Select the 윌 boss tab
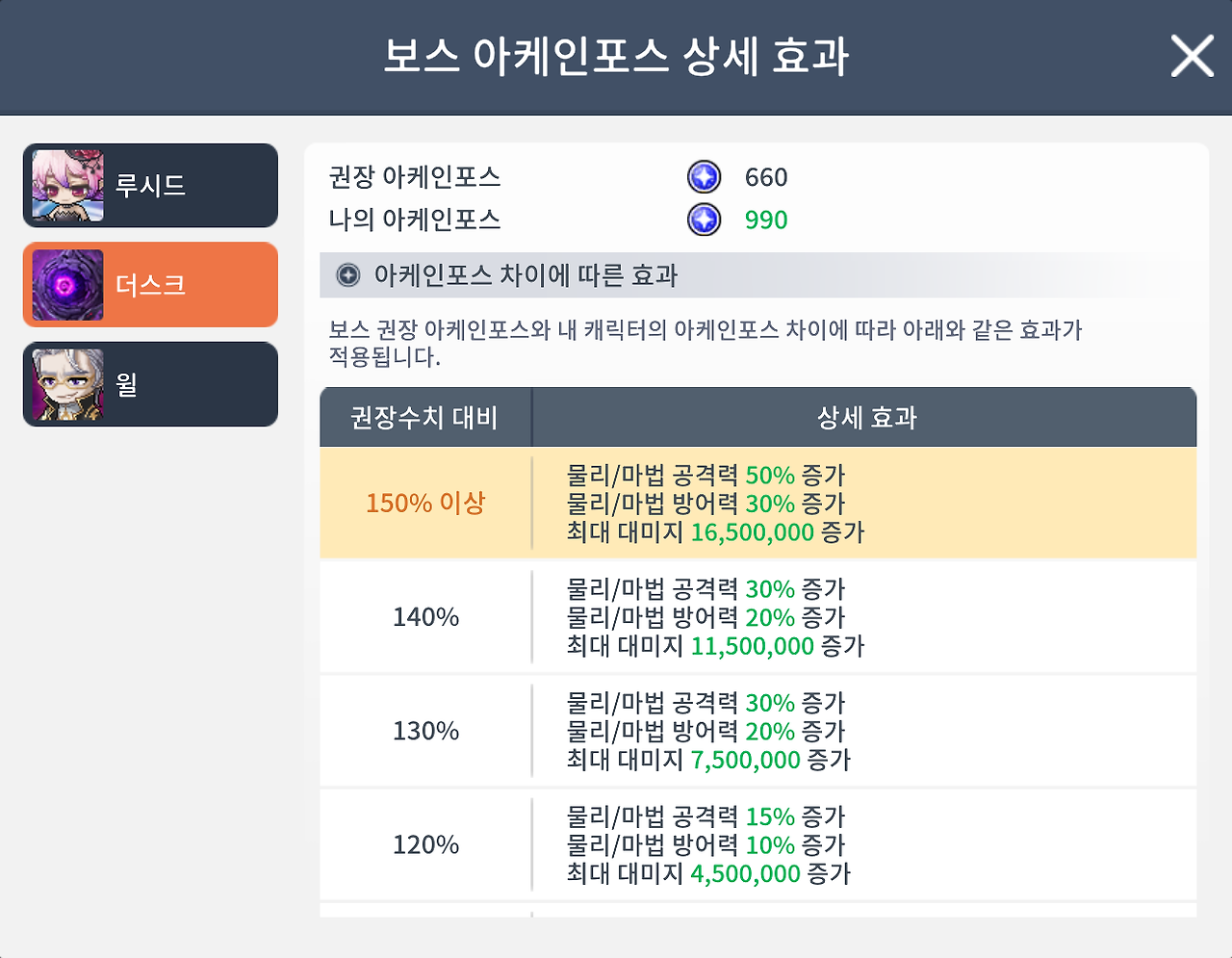The height and width of the screenshot is (958, 1232). click(150, 384)
